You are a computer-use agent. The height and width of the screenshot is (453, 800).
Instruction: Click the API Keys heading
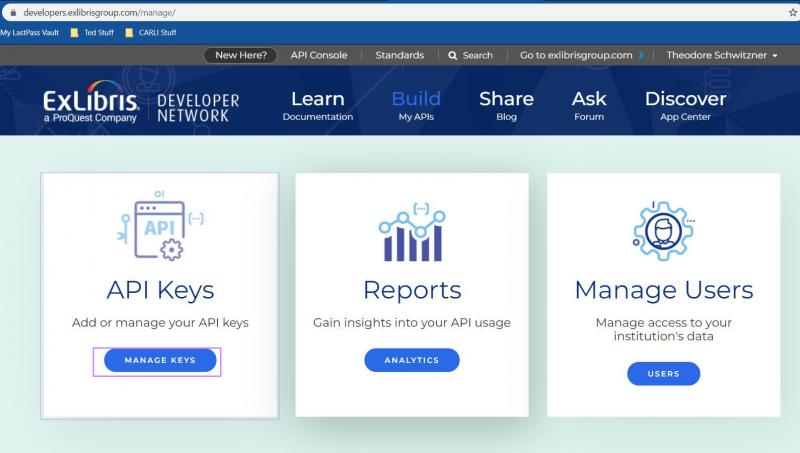160,290
